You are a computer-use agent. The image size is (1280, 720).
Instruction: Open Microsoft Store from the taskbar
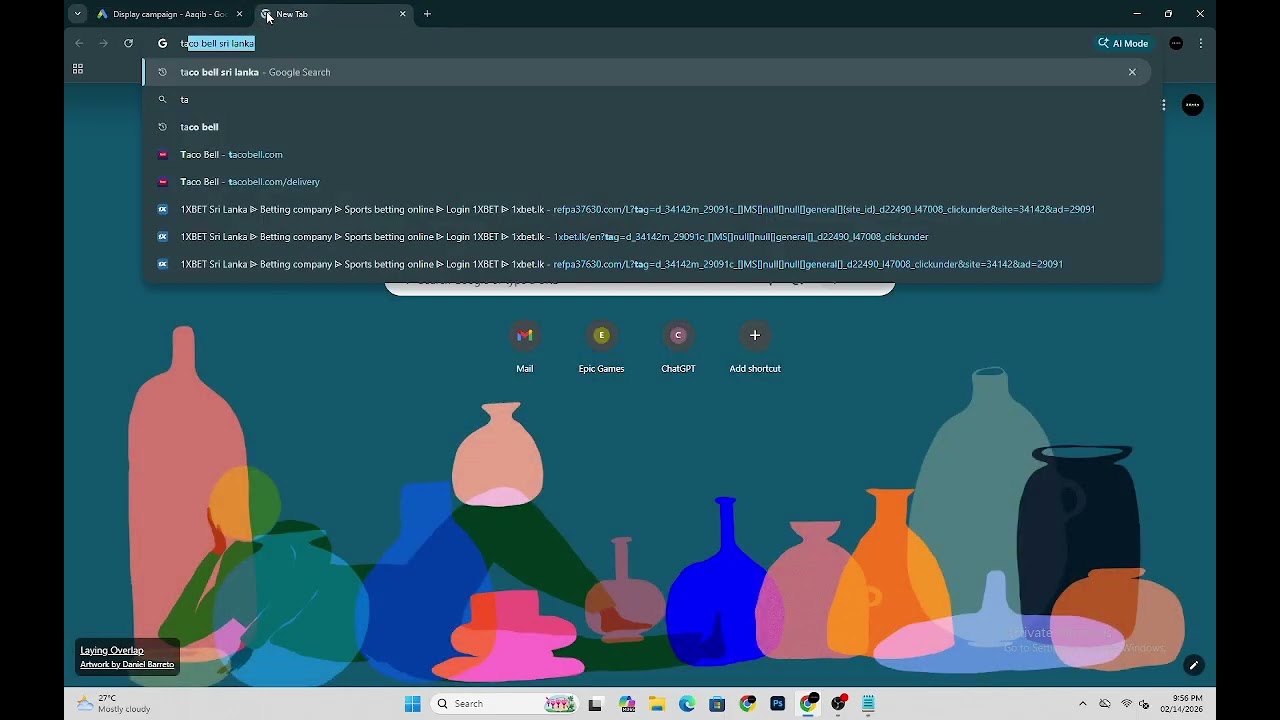(717, 704)
